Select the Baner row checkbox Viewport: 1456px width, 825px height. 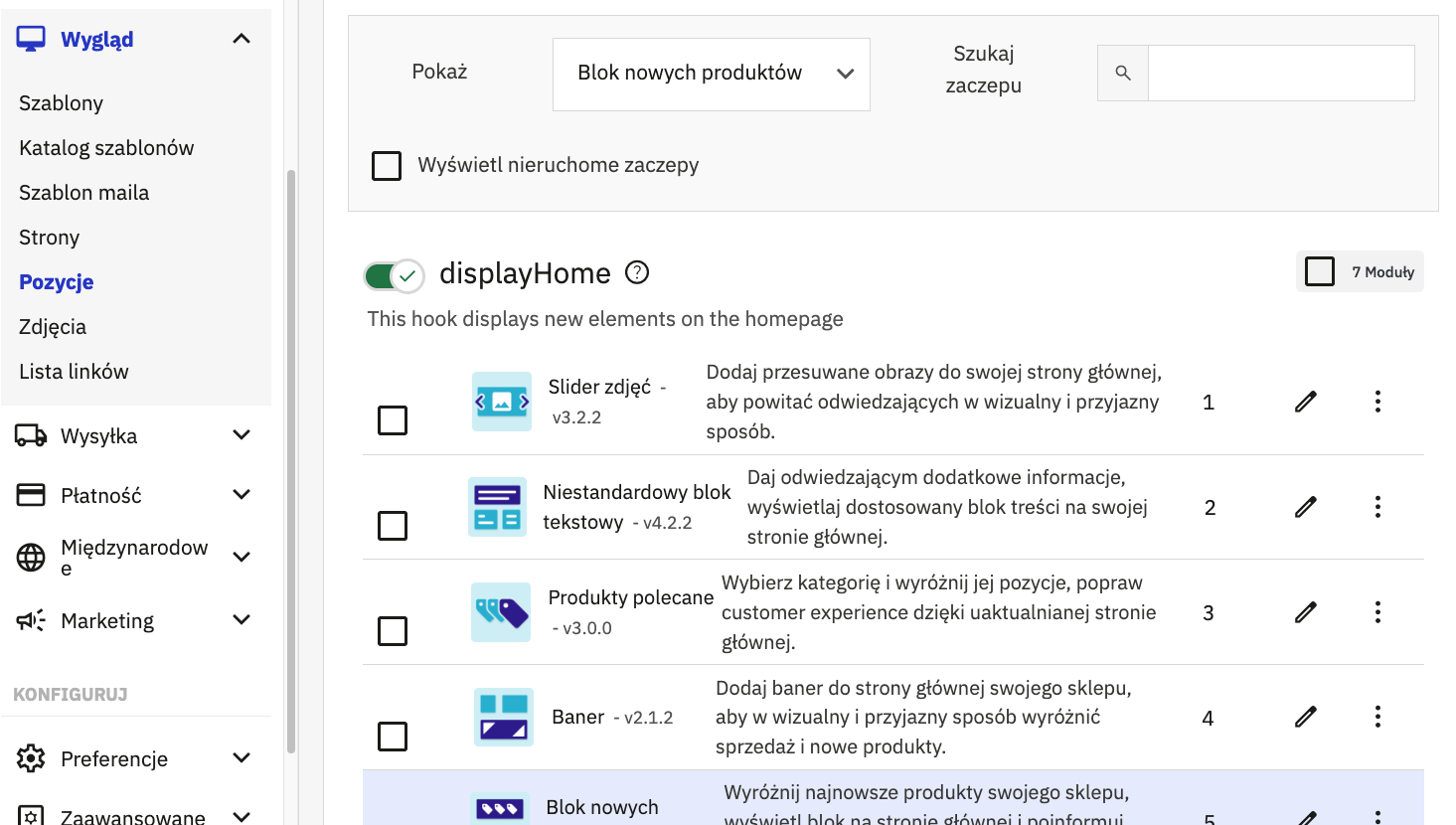click(393, 737)
